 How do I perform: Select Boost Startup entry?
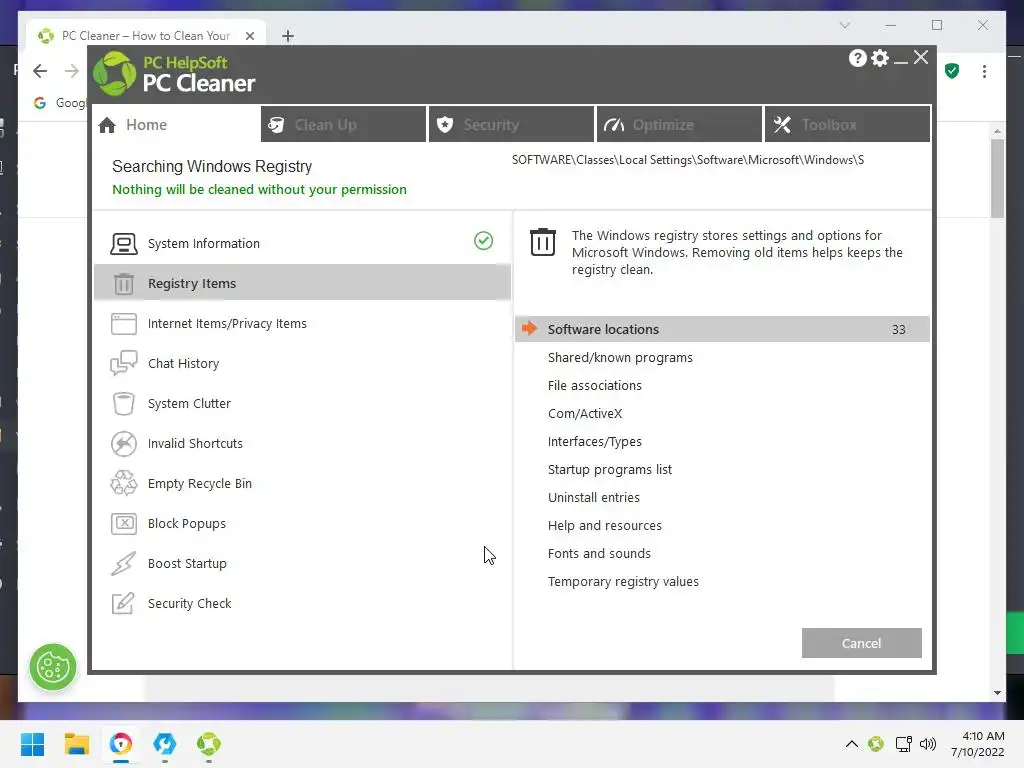[x=302, y=564]
